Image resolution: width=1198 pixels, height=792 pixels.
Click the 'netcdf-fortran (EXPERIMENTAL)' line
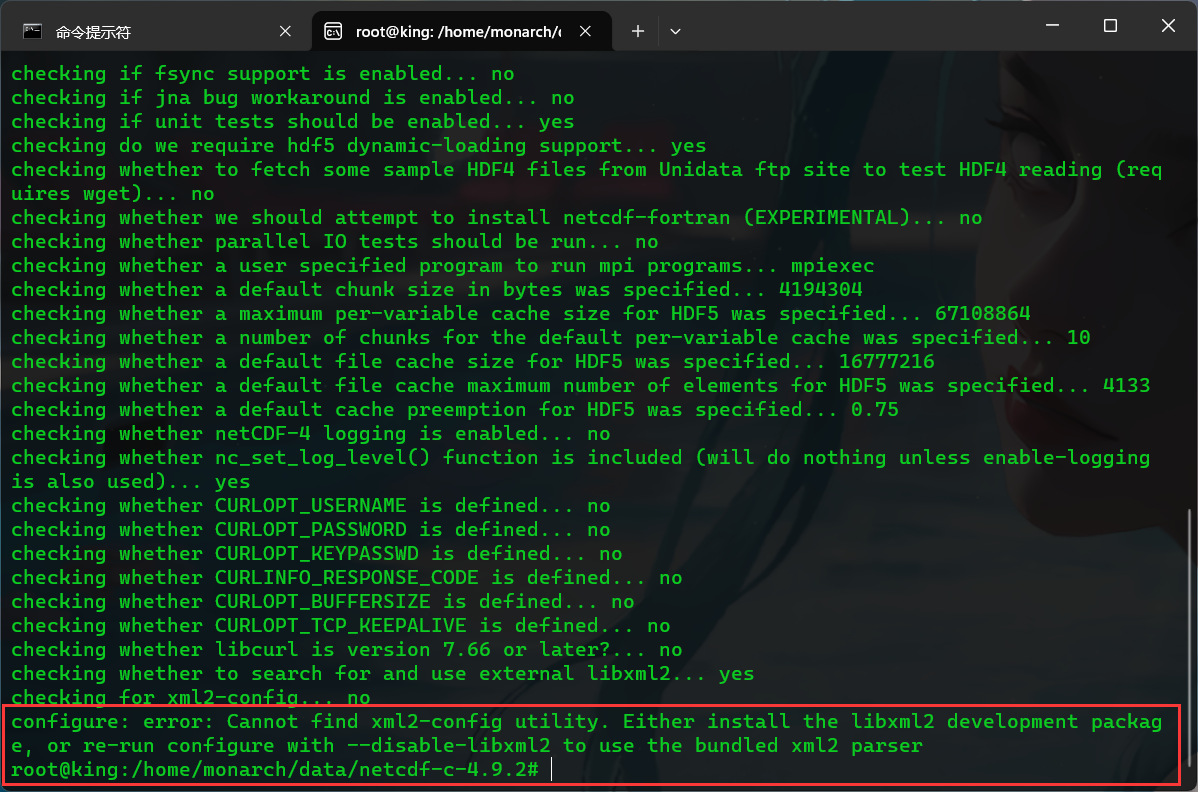click(x=497, y=217)
